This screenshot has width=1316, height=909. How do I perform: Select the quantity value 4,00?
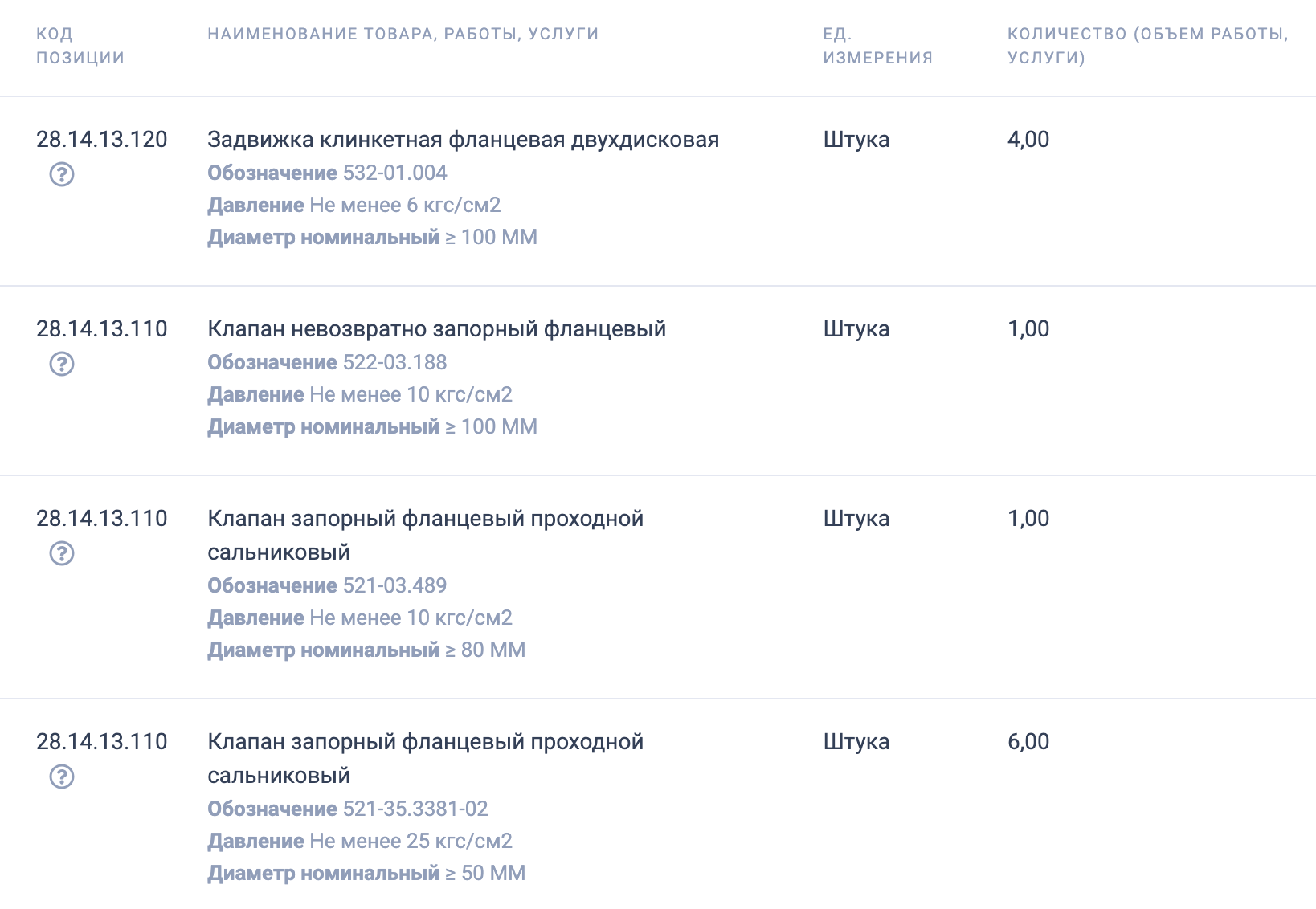[1028, 139]
